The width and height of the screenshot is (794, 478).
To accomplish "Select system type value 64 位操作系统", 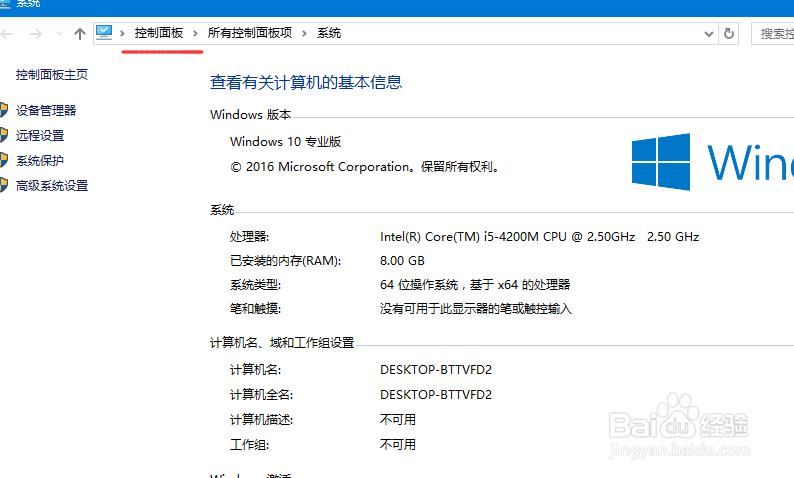I will [475, 285].
